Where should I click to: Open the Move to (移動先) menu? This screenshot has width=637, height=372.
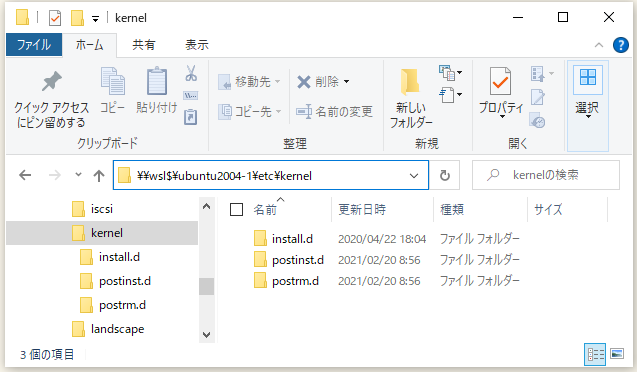[249, 82]
